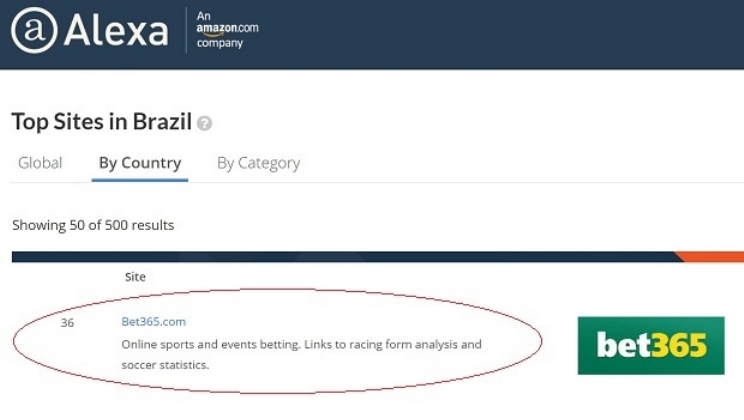Screen dimensions: 744x420
Task: Click the empty navy banner area
Action: [500, 34]
